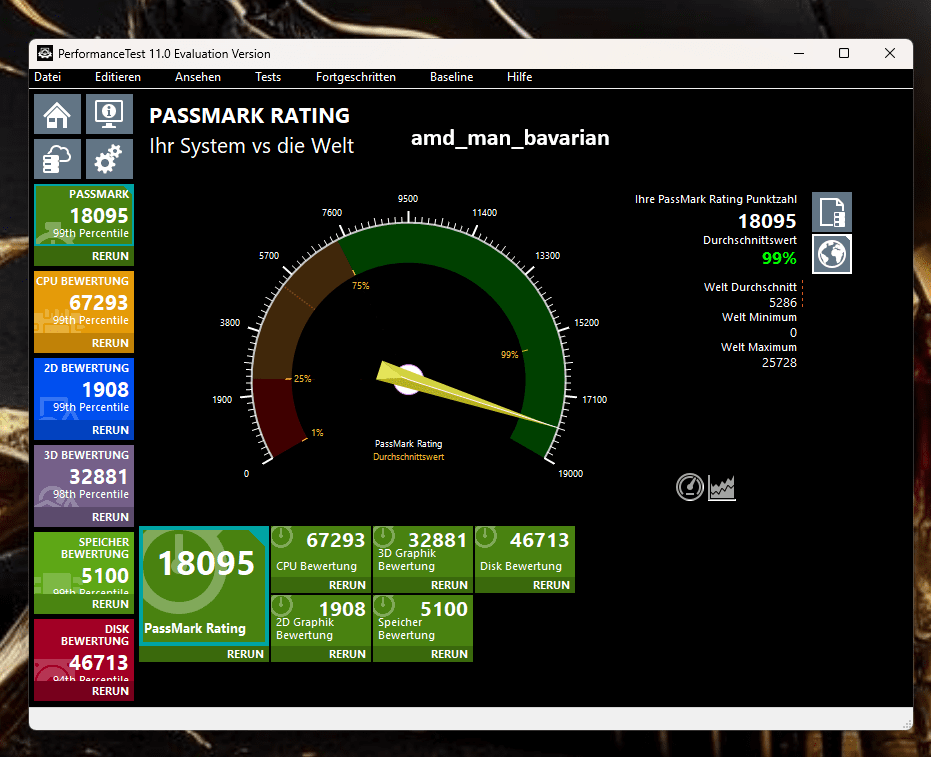Click power icon on 2D Graphik Bewertung tile
931x757 pixels.
tap(282, 606)
